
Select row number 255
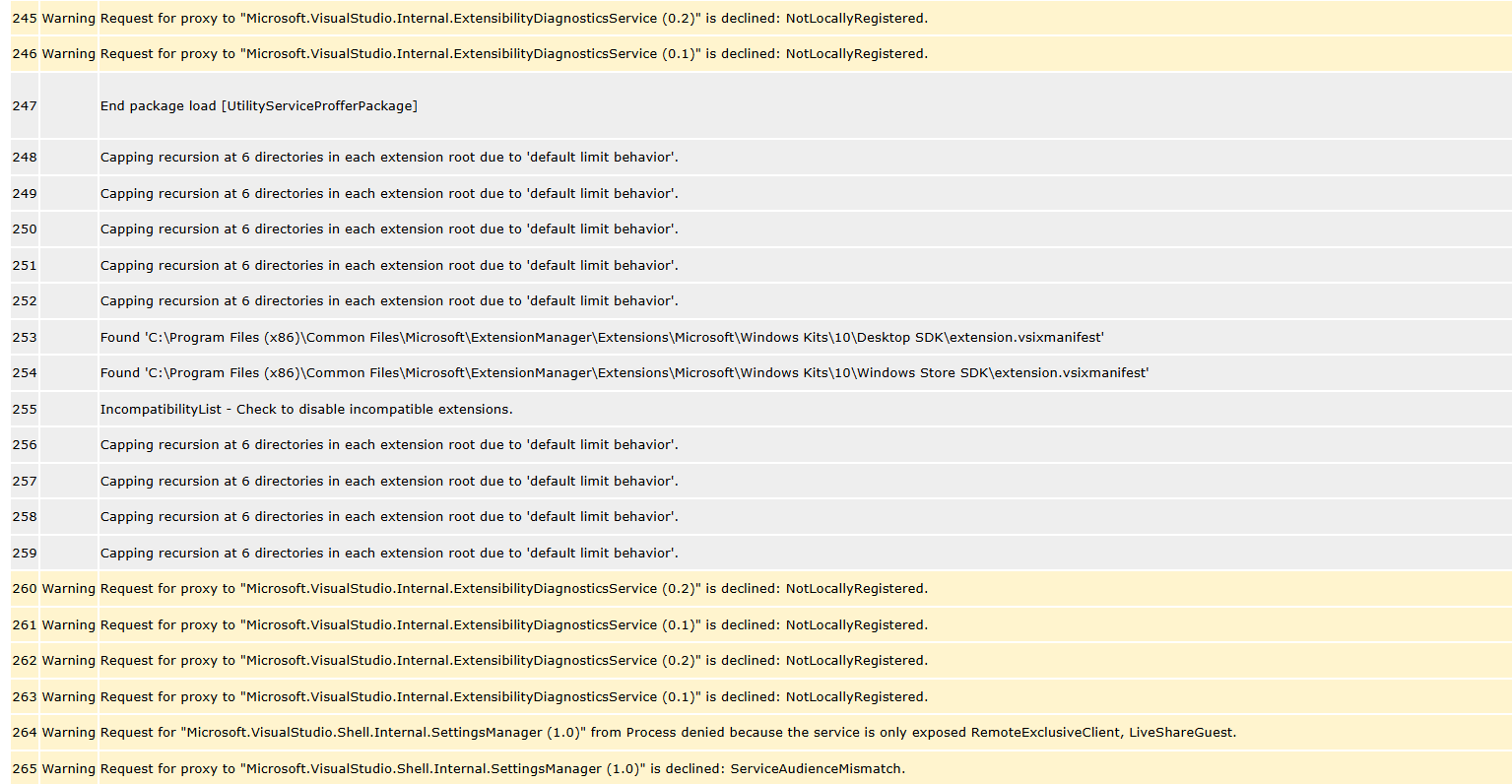[25, 410]
